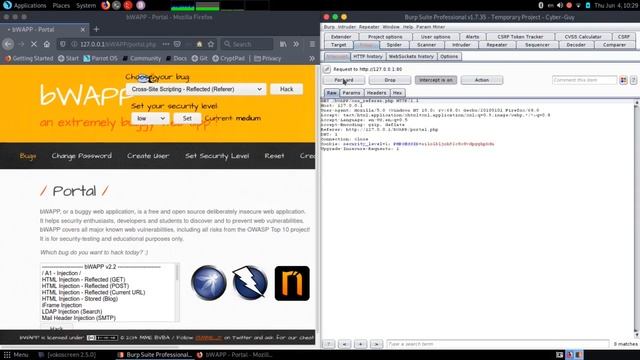Open Getting Started bookmark
This screenshot has width=640, height=360.
29,58
